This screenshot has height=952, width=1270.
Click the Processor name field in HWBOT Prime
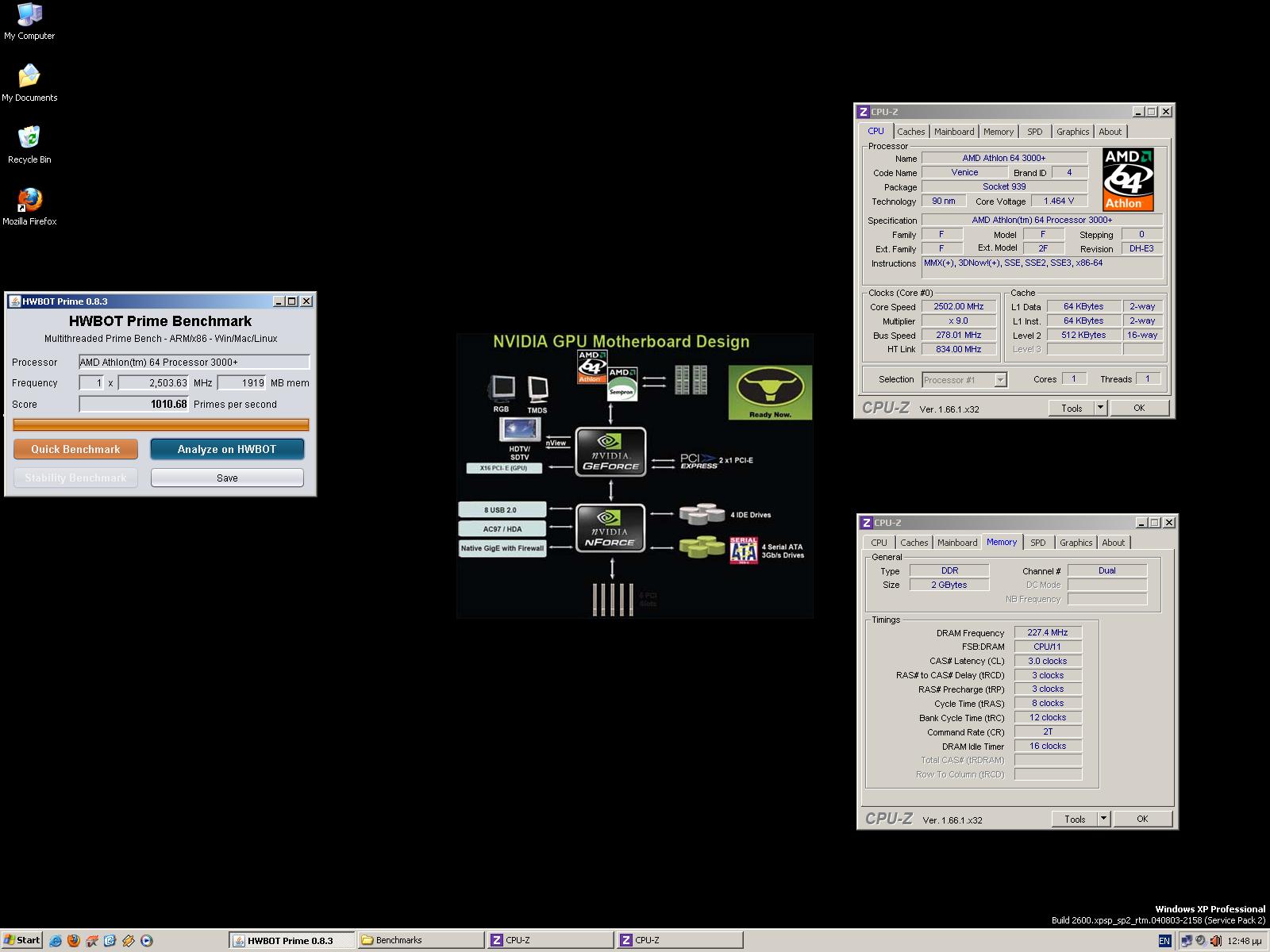[194, 362]
